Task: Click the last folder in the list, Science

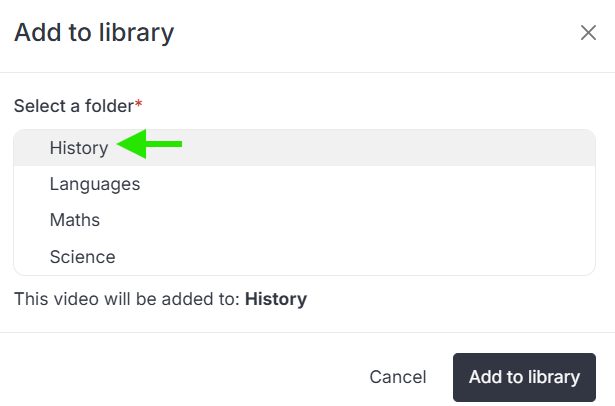Action: coord(304,257)
